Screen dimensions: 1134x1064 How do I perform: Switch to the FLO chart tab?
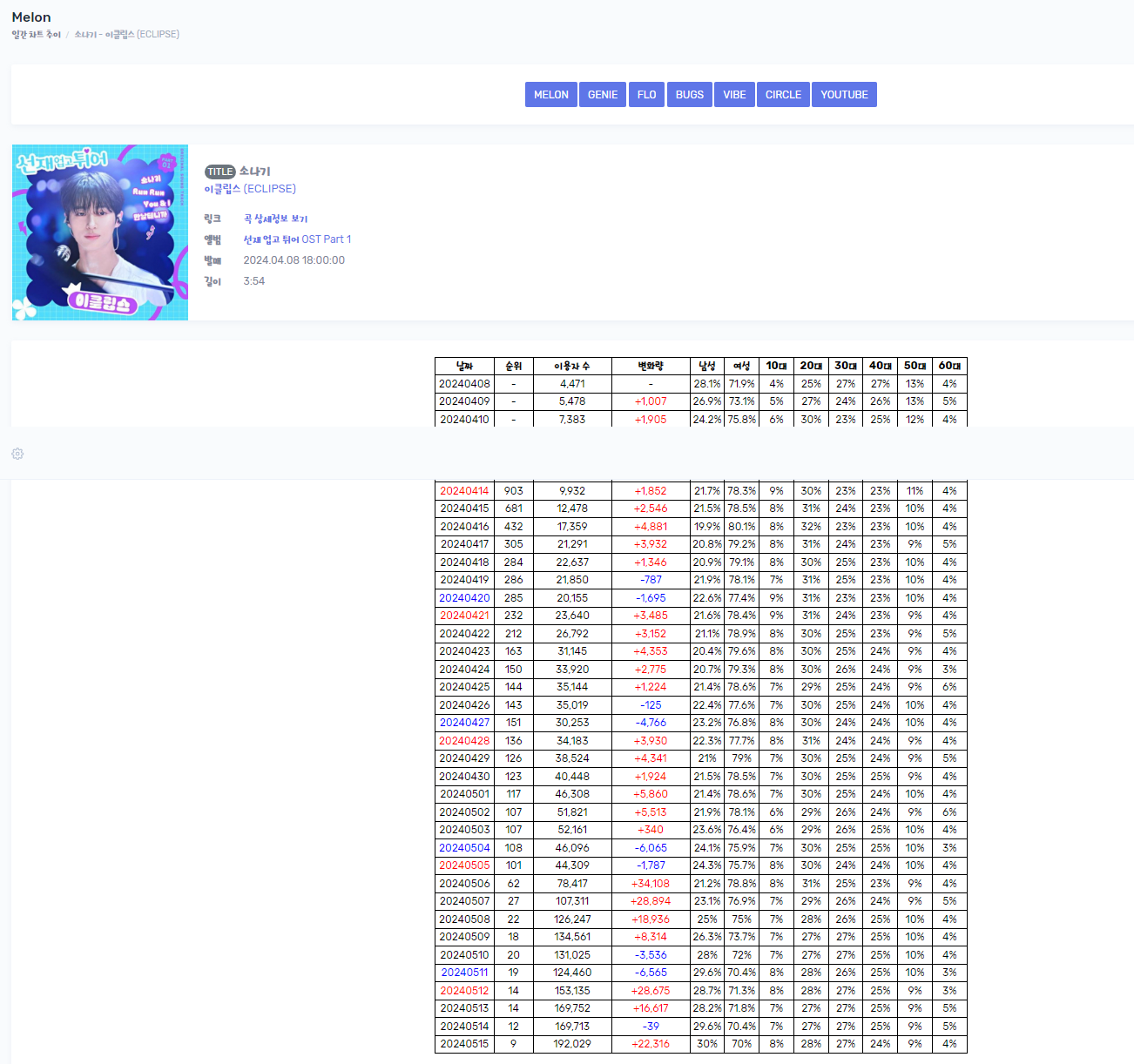[646, 95]
